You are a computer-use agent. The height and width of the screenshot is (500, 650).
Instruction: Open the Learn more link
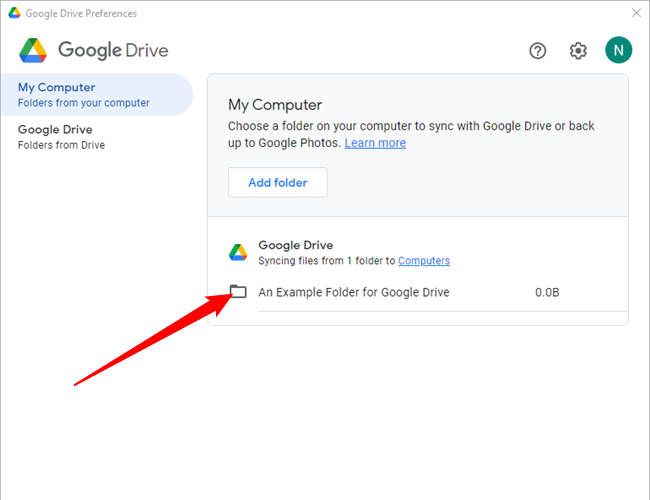pos(375,143)
